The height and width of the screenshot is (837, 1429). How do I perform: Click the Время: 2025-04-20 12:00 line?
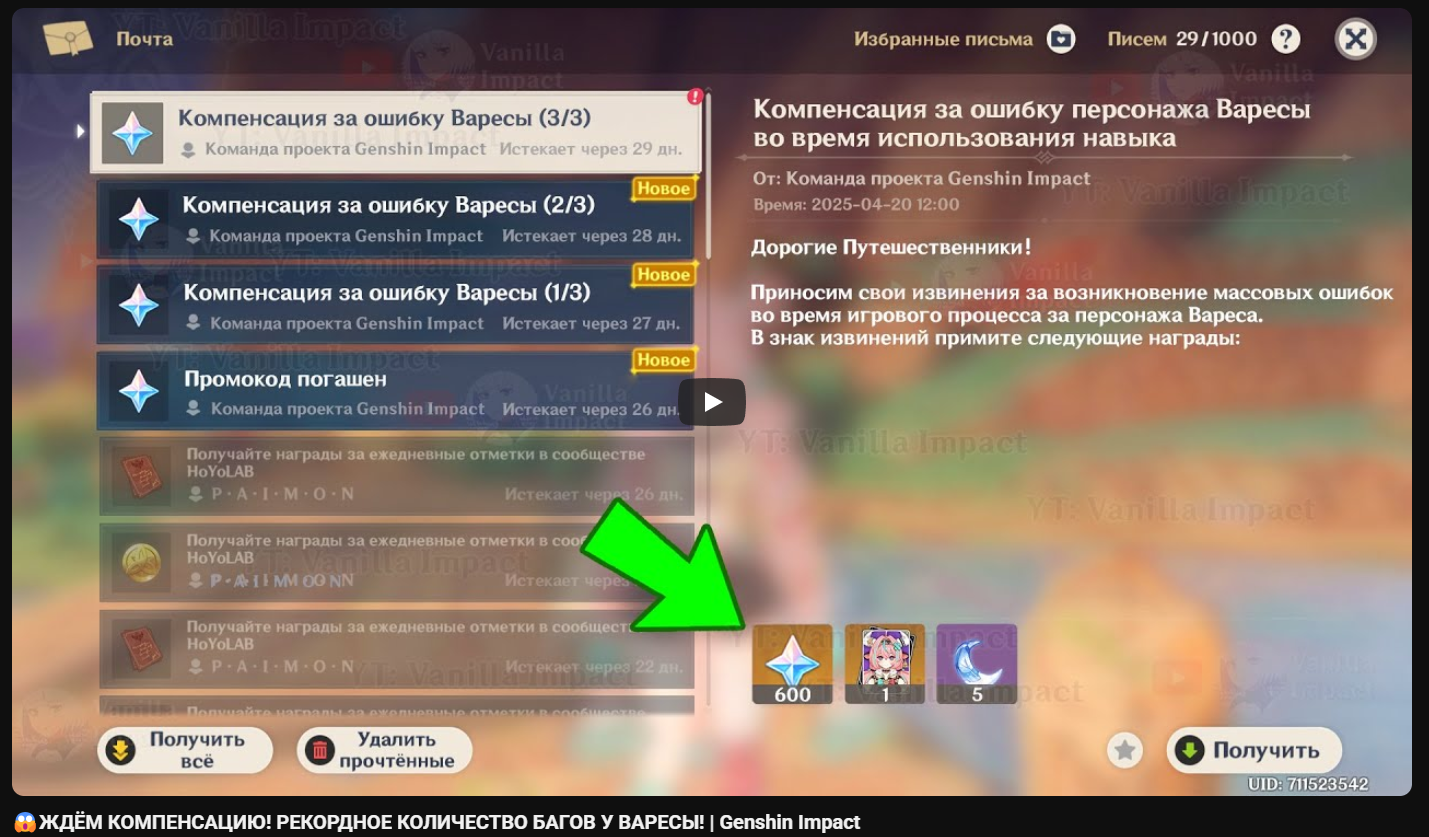pyautogui.click(x=856, y=204)
